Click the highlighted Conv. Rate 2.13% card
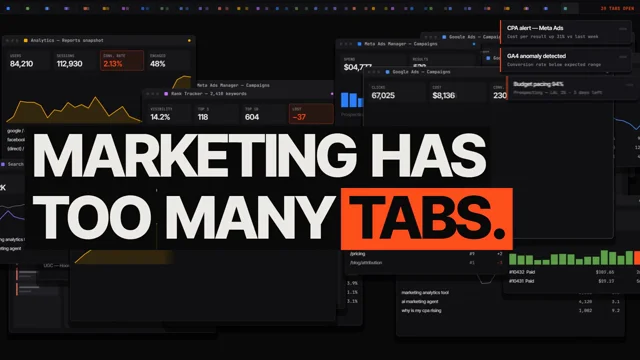 click(122, 60)
